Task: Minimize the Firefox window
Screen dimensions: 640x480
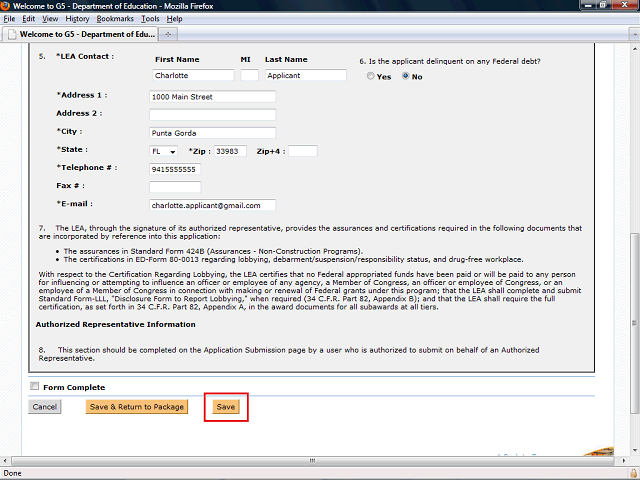Action: pos(588,5)
